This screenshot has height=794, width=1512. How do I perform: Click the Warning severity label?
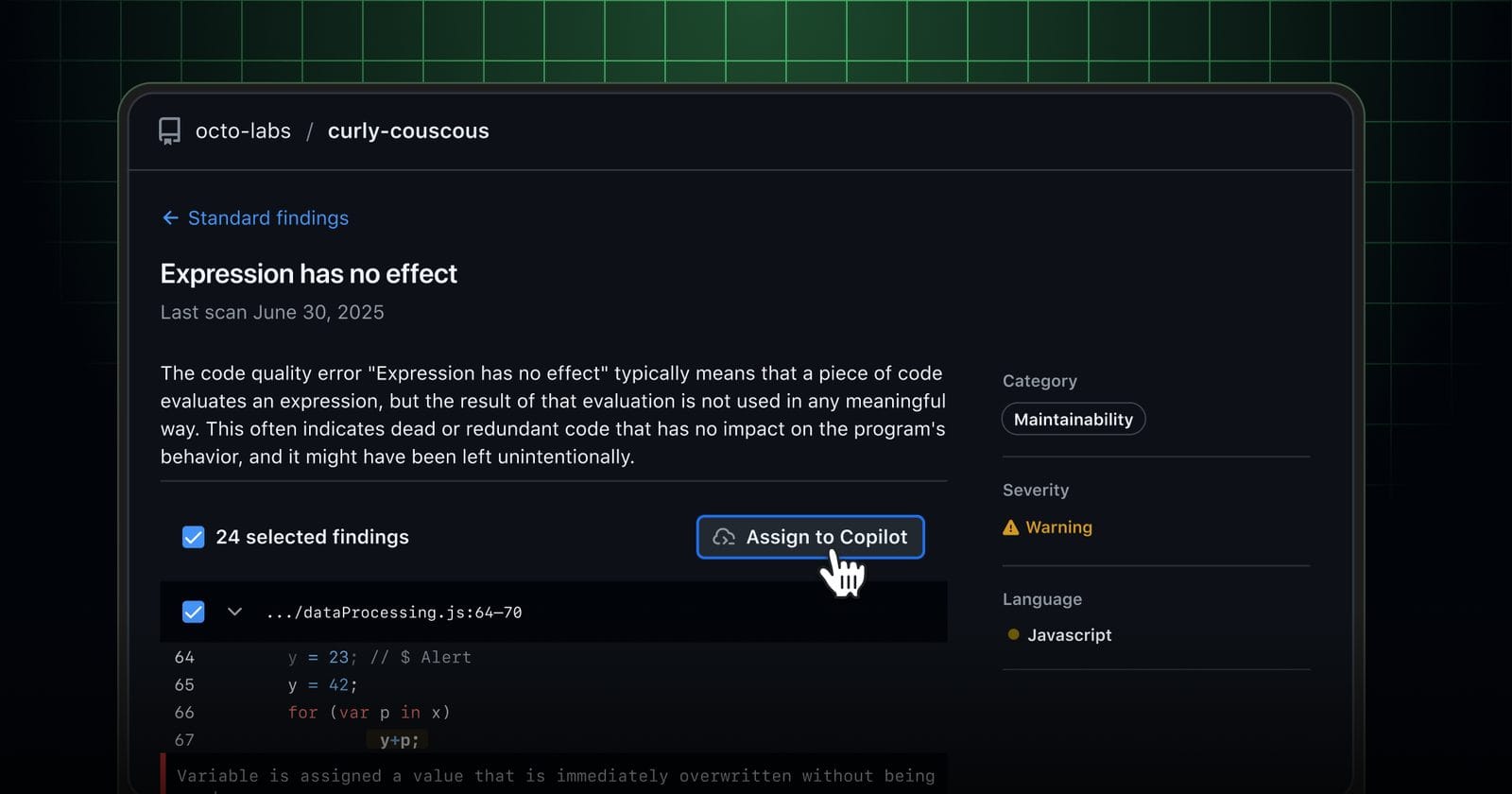(1058, 527)
